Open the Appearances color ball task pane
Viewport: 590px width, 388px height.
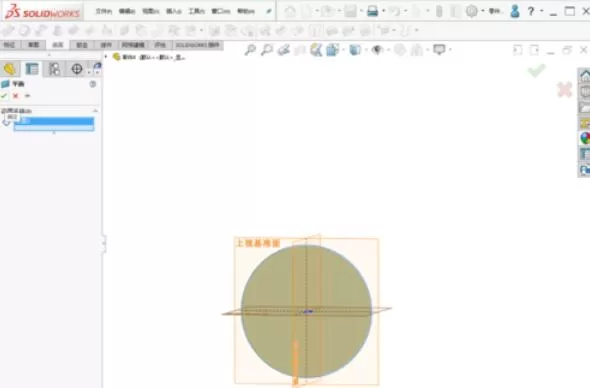tap(584, 138)
